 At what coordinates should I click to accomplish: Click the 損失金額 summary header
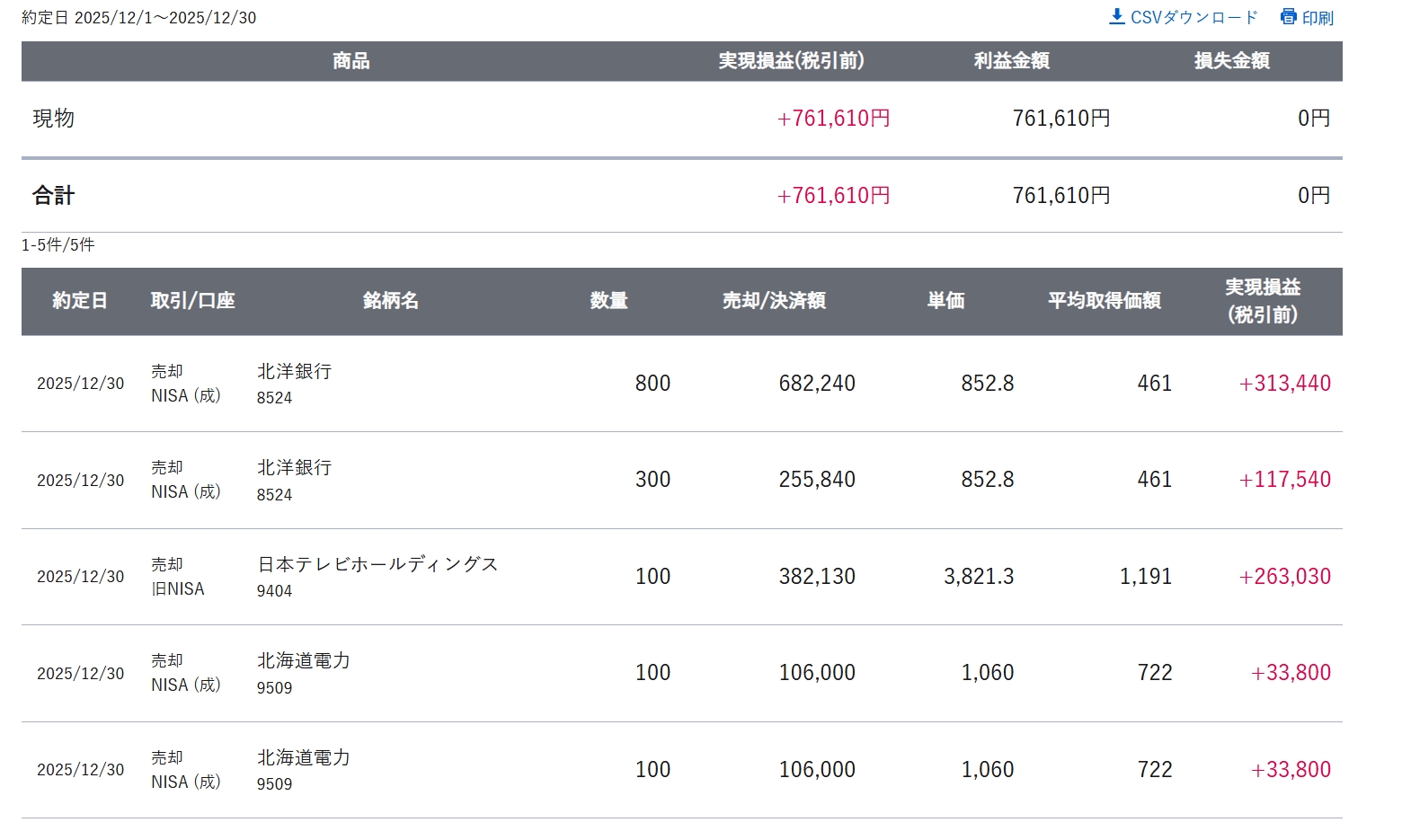[1231, 61]
